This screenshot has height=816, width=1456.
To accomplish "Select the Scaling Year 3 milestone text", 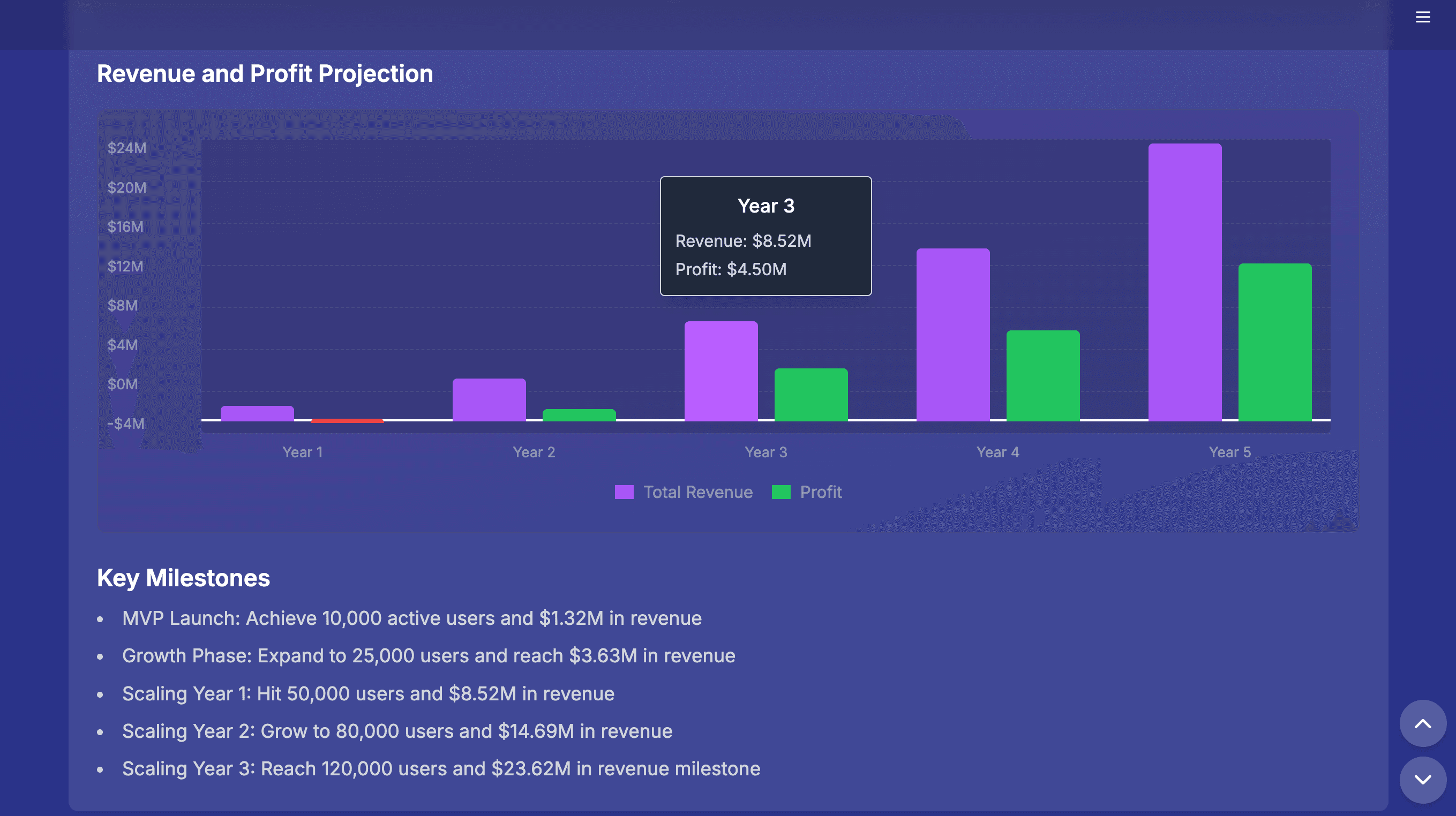I will point(441,768).
